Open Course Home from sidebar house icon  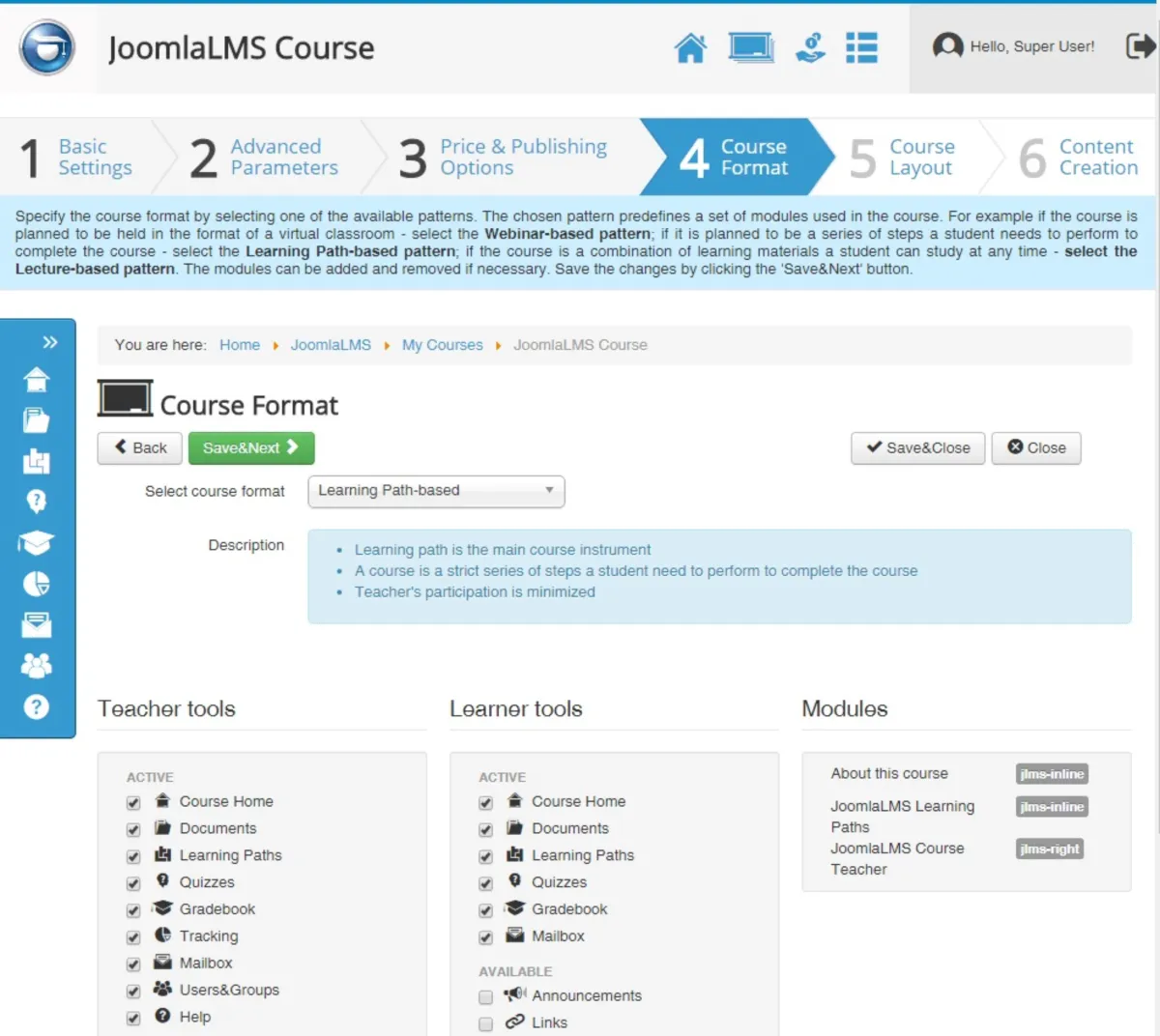tap(37, 380)
